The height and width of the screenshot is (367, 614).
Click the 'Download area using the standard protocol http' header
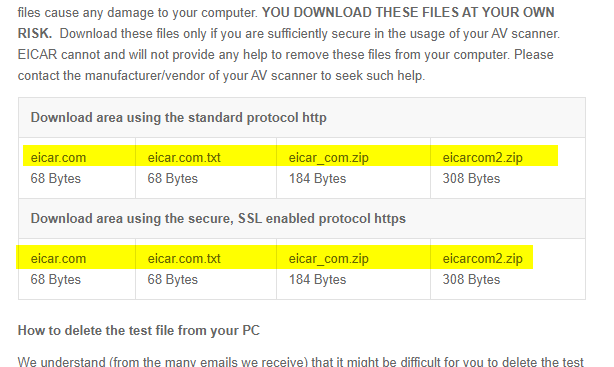pyautogui.click(x=179, y=118)
